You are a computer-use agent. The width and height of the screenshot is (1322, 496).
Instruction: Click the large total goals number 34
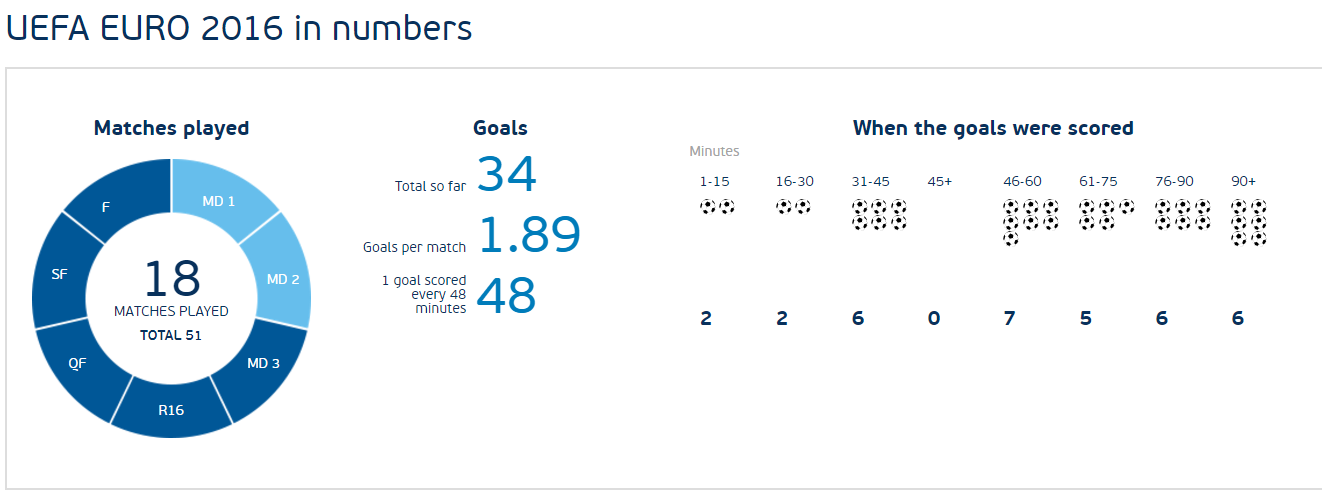pyautogui.click(x=506, y=174)
